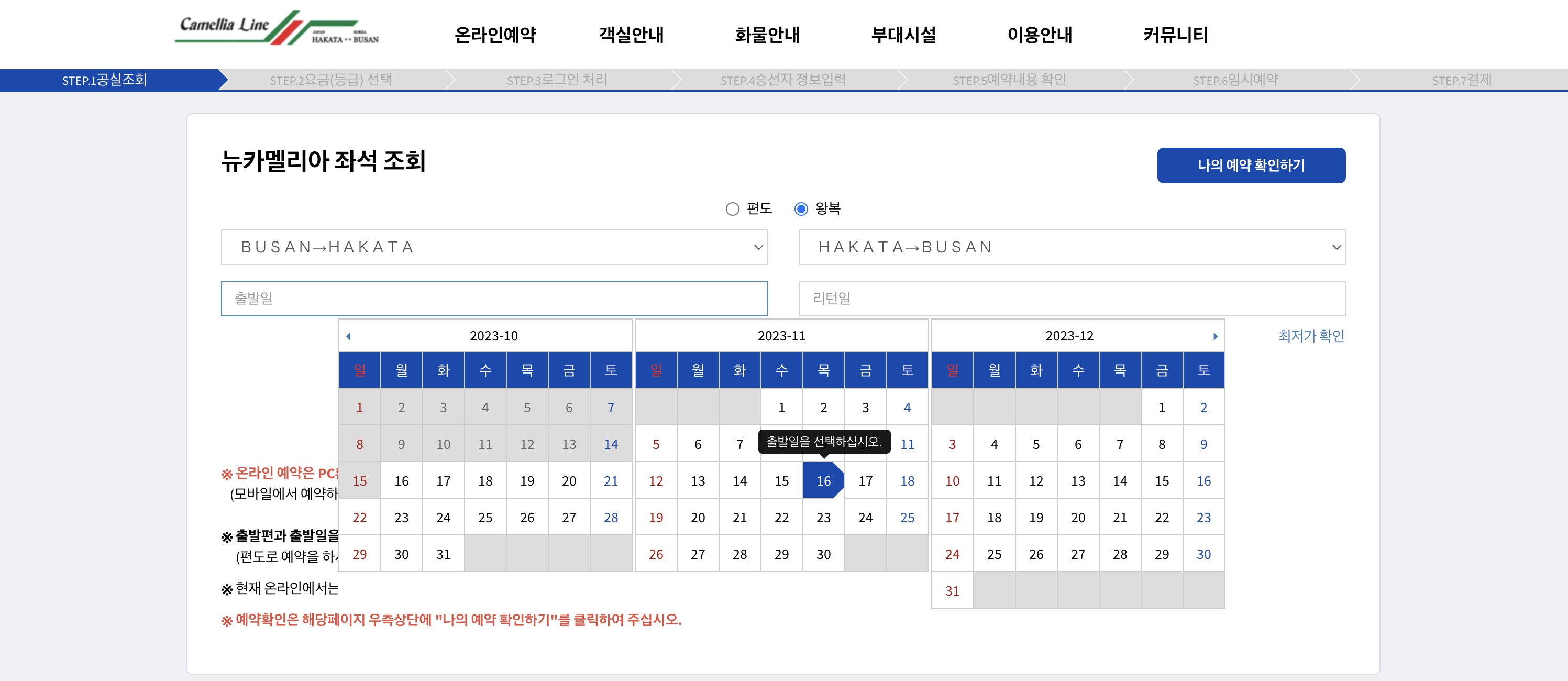
Task: Open 온라인예약 menu
Action: 495,35
